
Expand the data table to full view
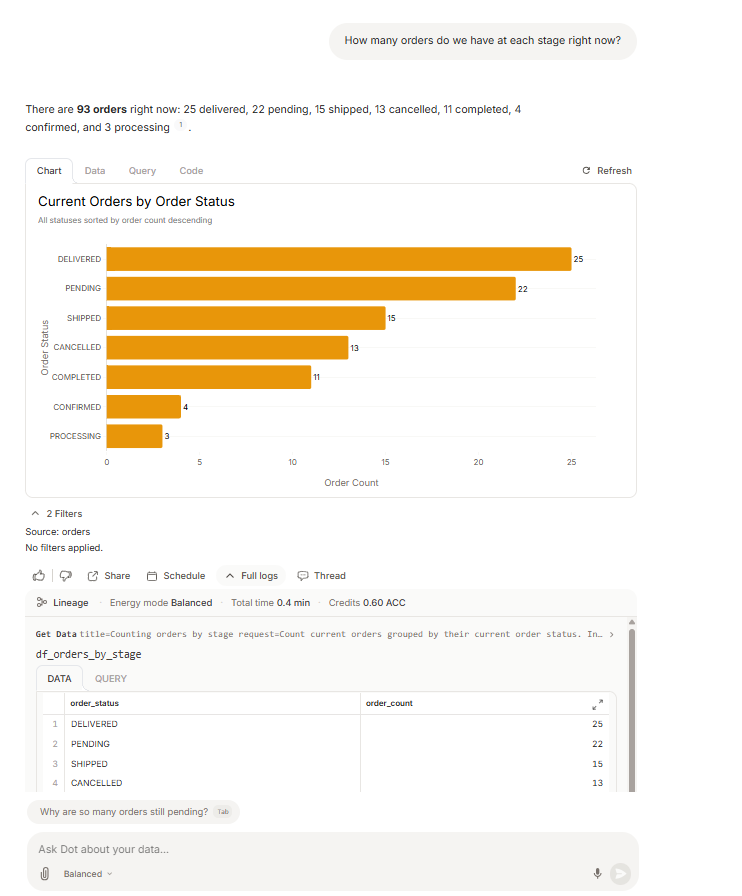pos(597,705)
